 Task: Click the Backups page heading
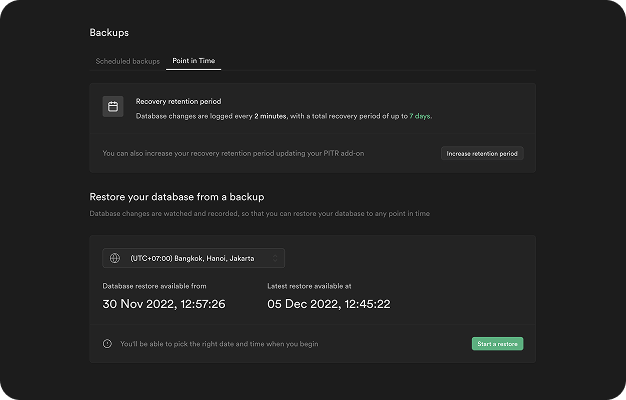coord(109,33)
